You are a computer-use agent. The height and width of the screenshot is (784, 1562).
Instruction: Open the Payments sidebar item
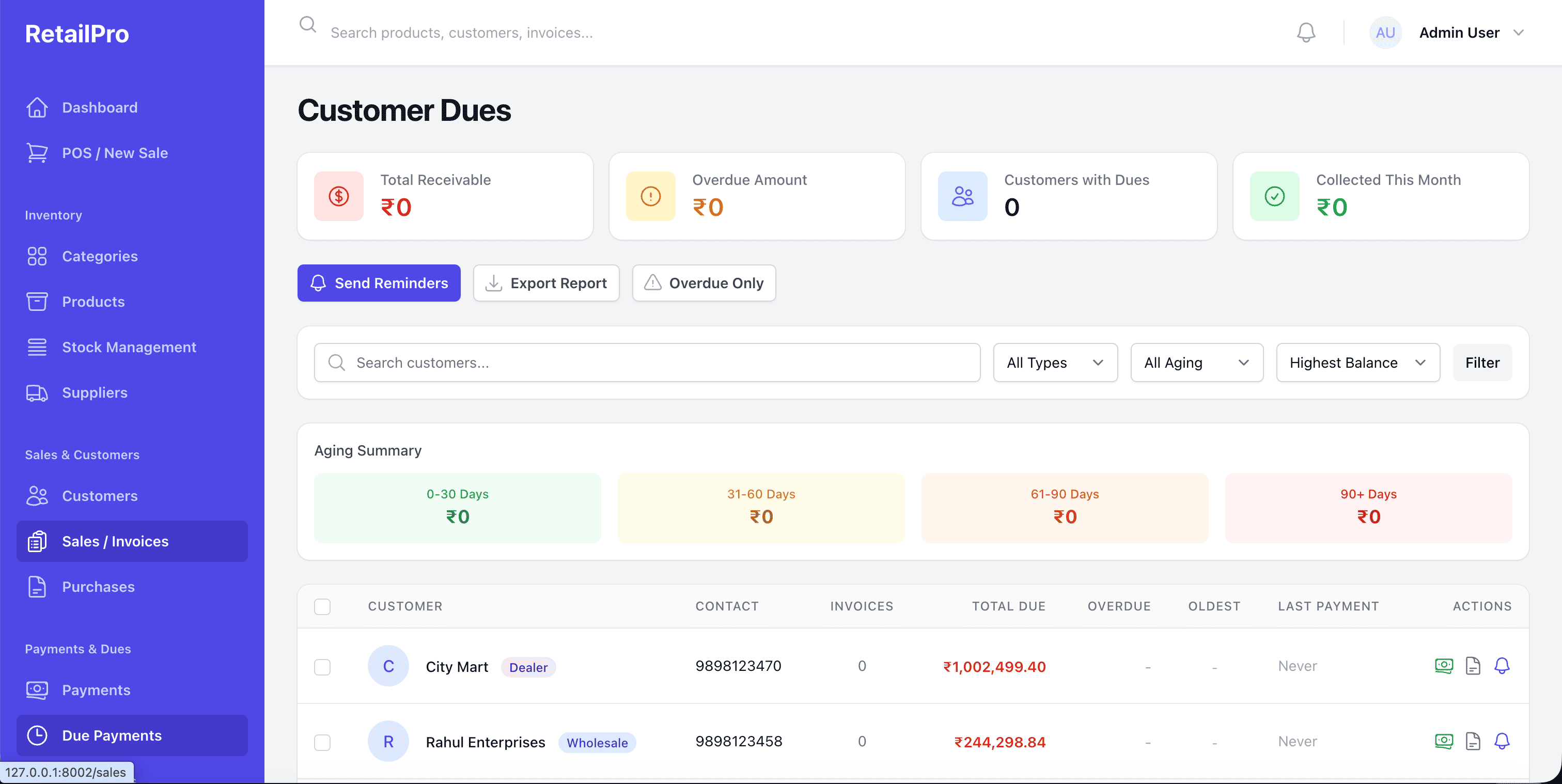pyautogui.click(x=96, y=690)
